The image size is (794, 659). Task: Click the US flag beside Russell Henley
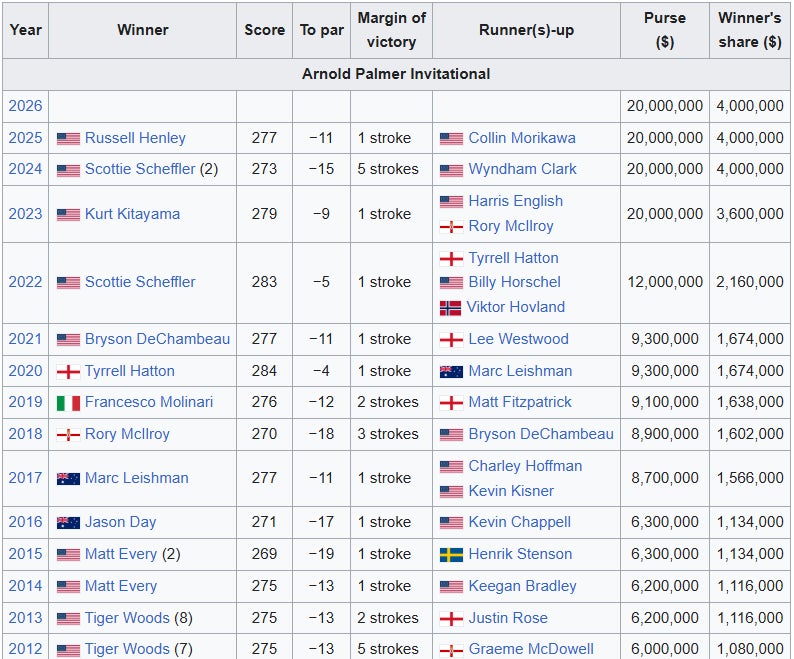(68, 138)
